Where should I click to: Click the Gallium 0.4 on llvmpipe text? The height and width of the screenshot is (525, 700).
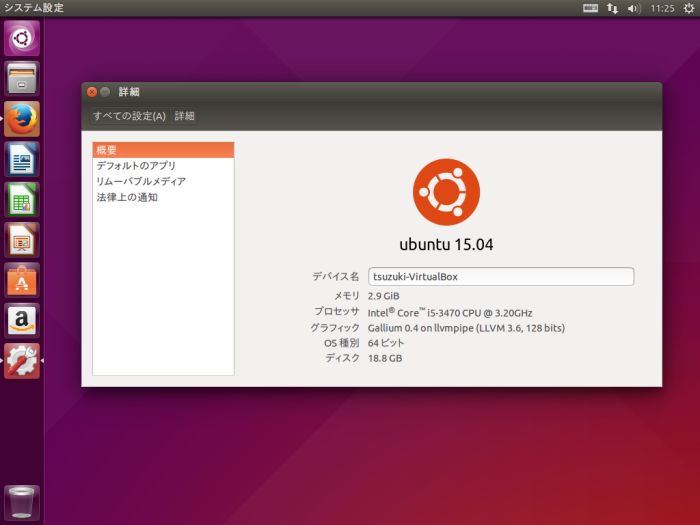coord(466,328)
